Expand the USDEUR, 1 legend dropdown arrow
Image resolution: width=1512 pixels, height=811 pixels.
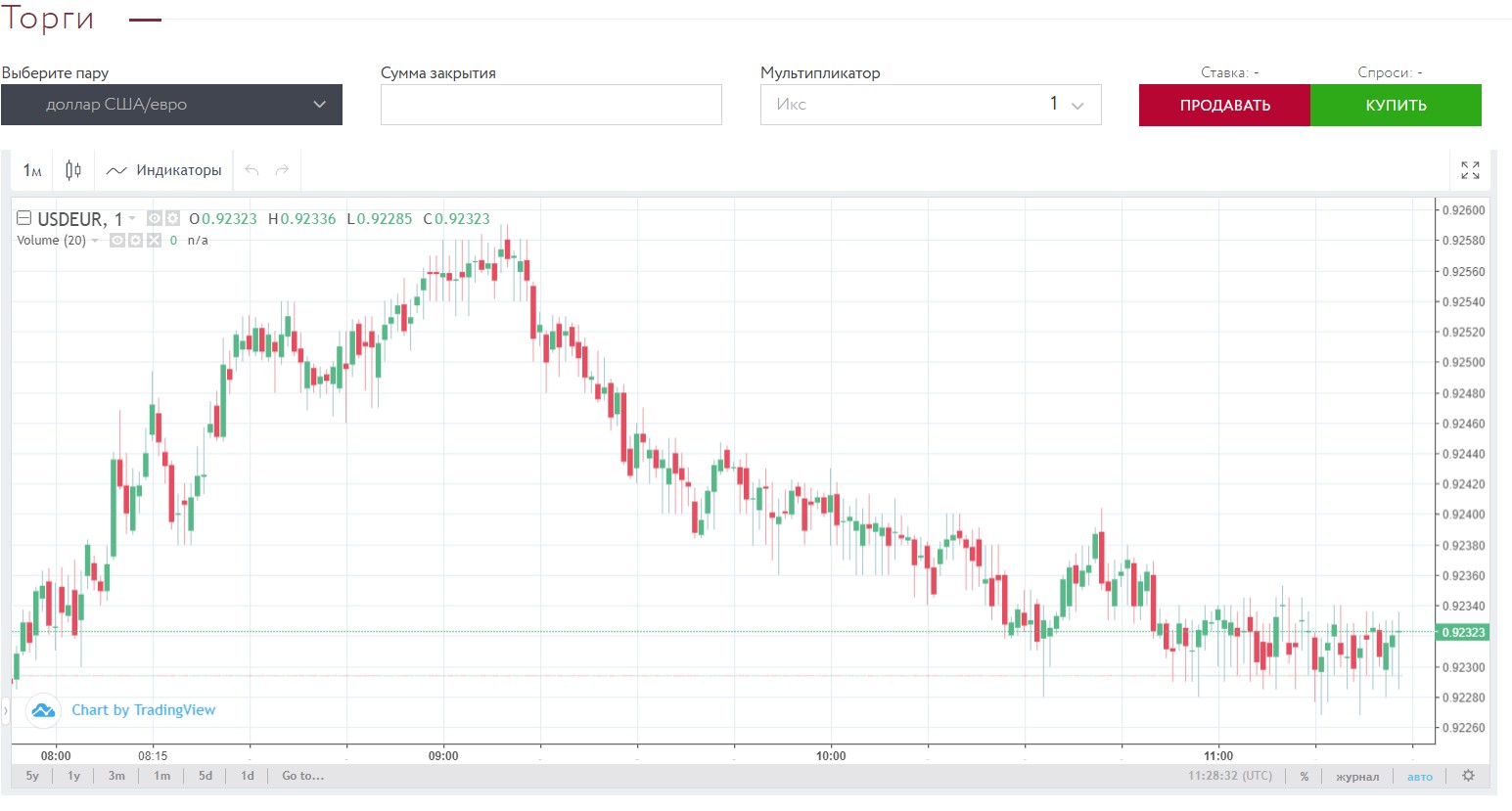tap(132, 218)
